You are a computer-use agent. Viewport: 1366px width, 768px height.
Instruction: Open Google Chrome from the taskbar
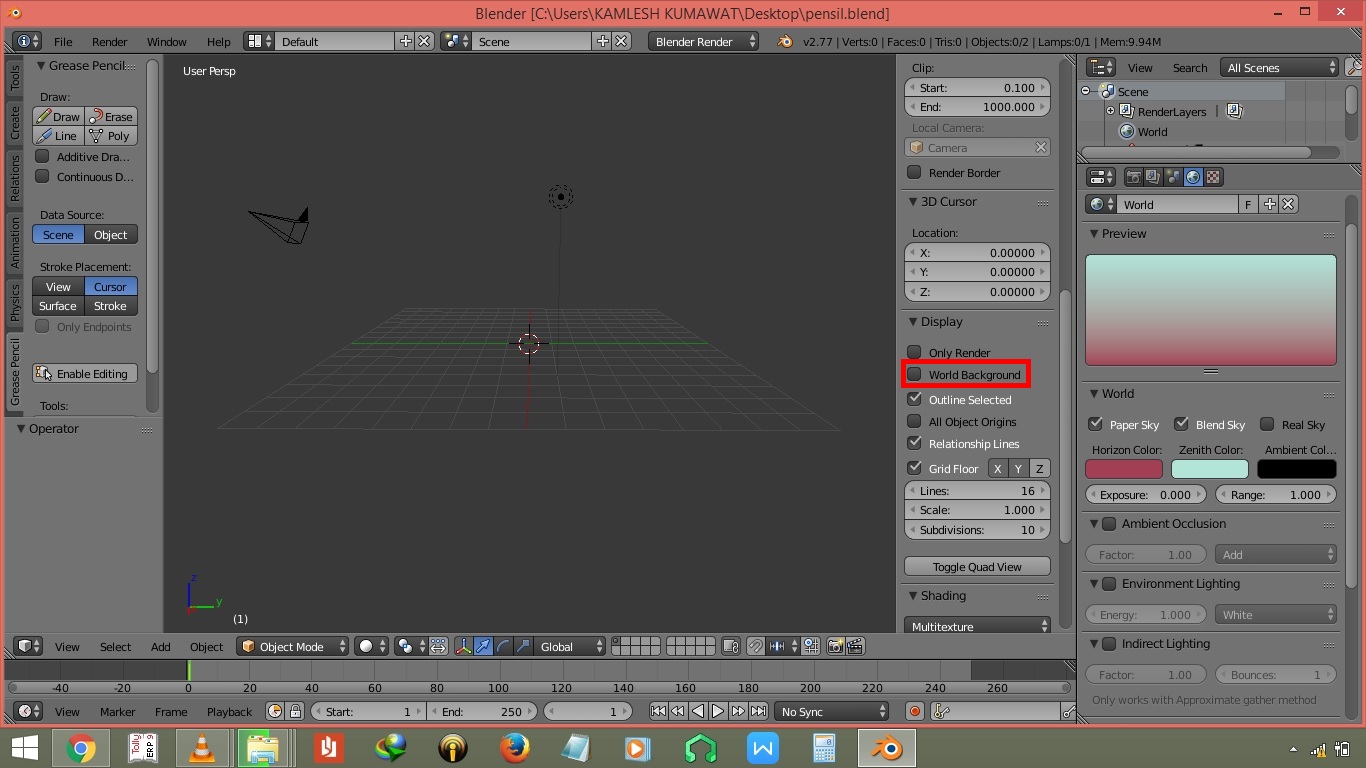coord(81,747)
